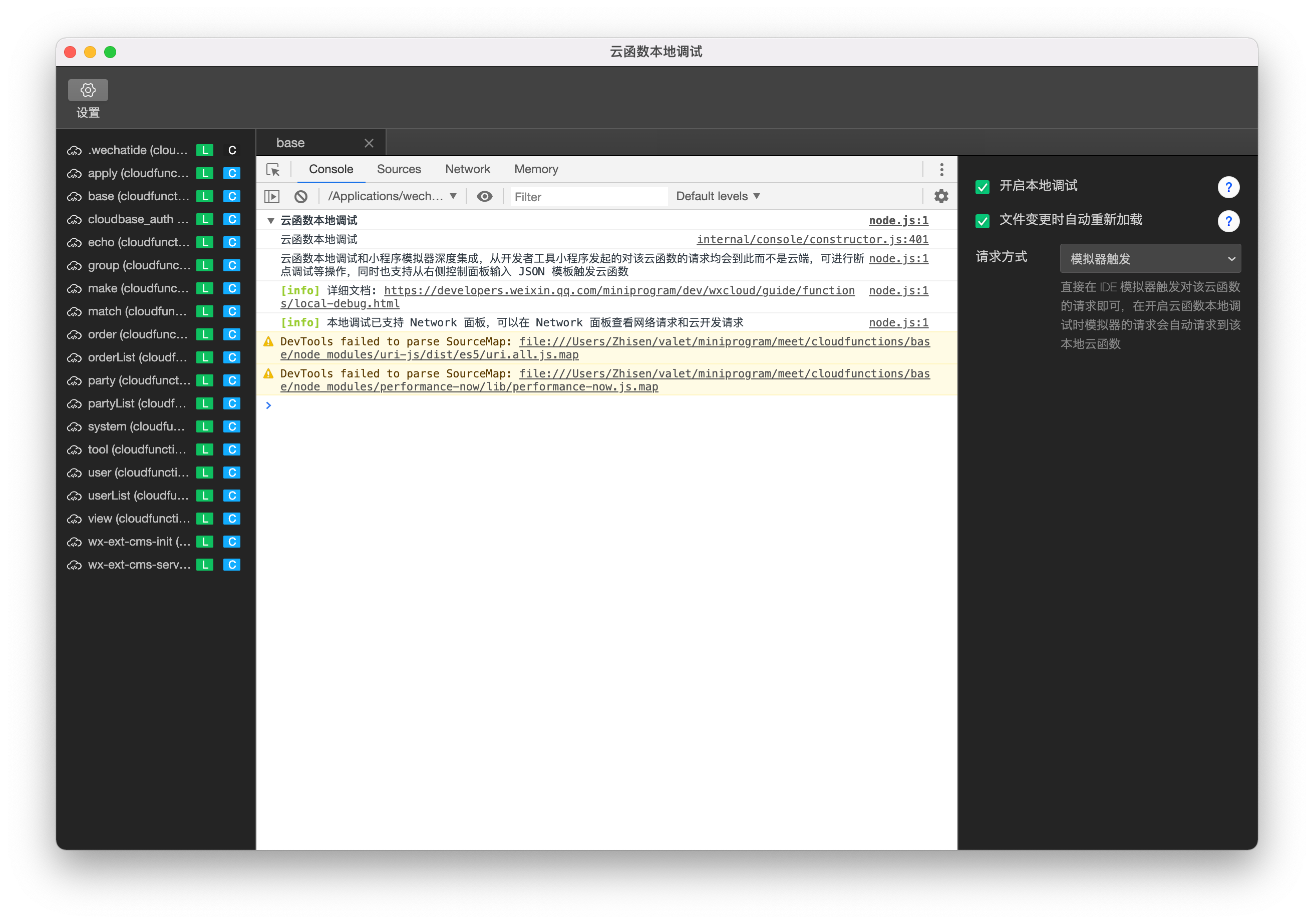Open console settings gear icon

tap(941, 196)
